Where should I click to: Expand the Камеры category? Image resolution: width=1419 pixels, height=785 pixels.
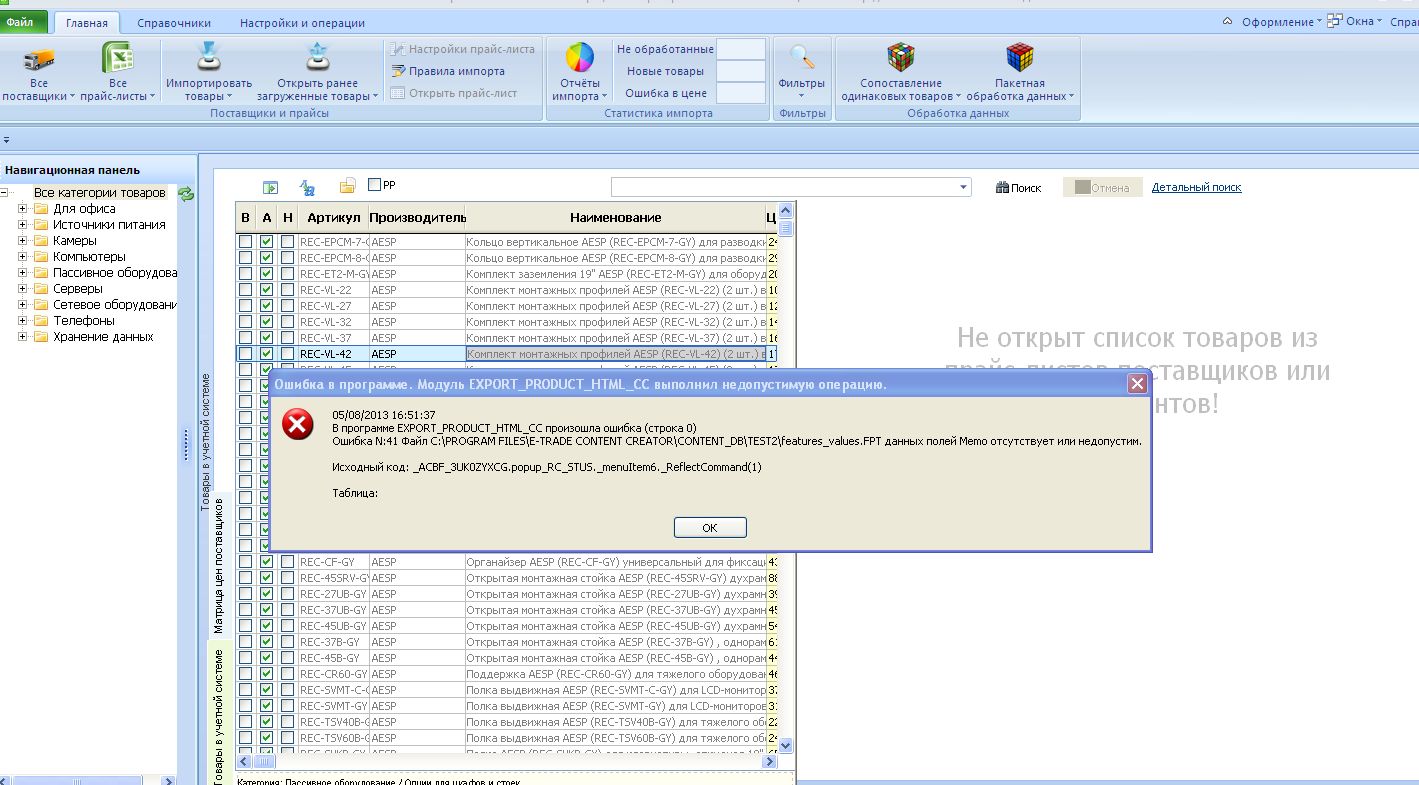pyautogui.click(x=23, y=241)
